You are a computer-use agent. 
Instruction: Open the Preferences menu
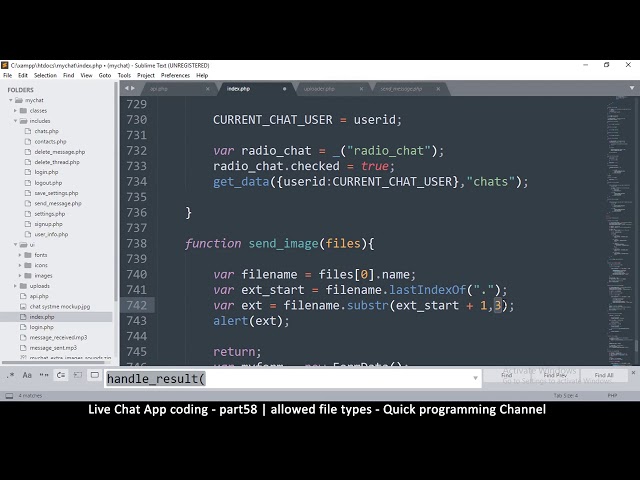[176, 76]
